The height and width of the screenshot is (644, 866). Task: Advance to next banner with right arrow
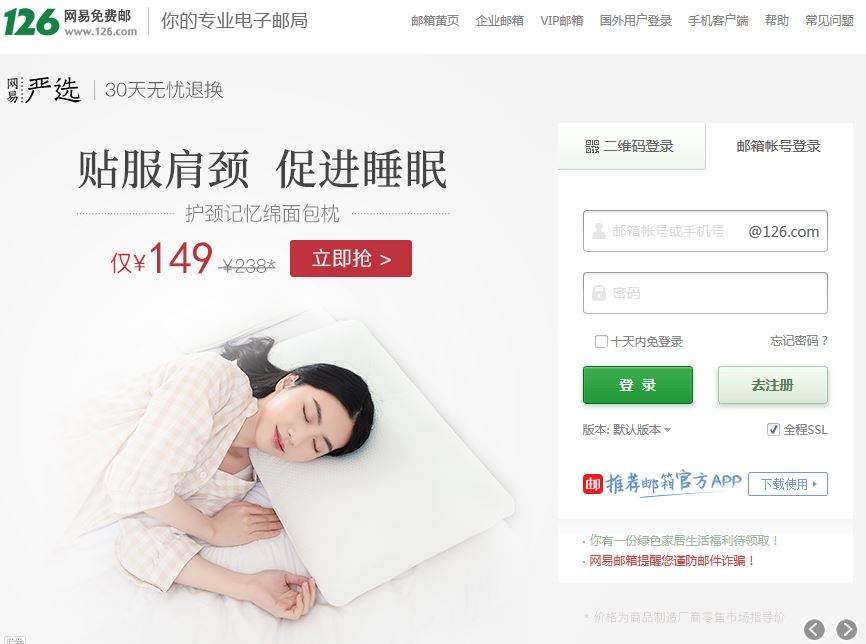point(847,629)
